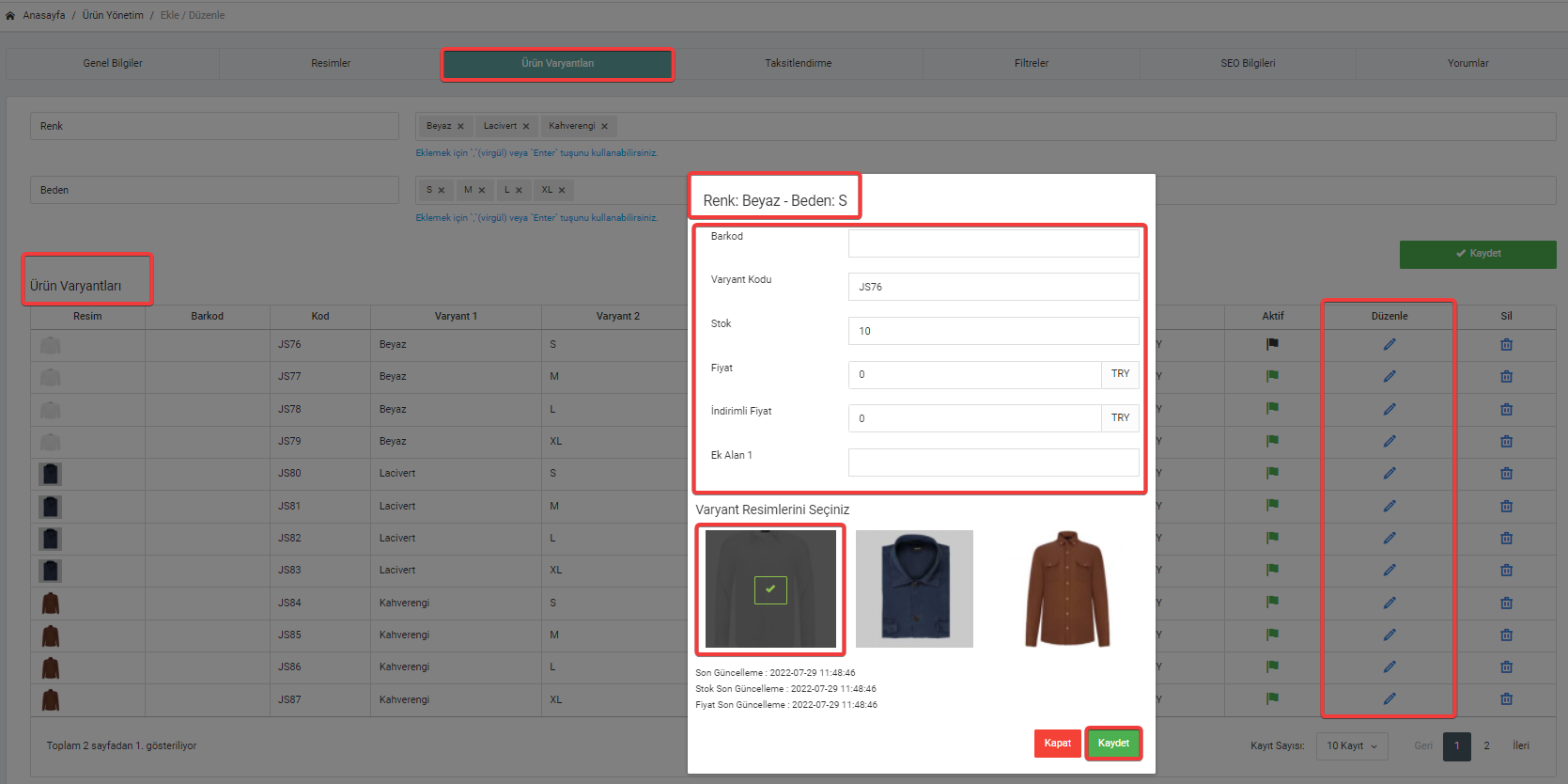Remove the Lacivert color tag
Screen dimensions: 1568x784
[x=526, y=126]
